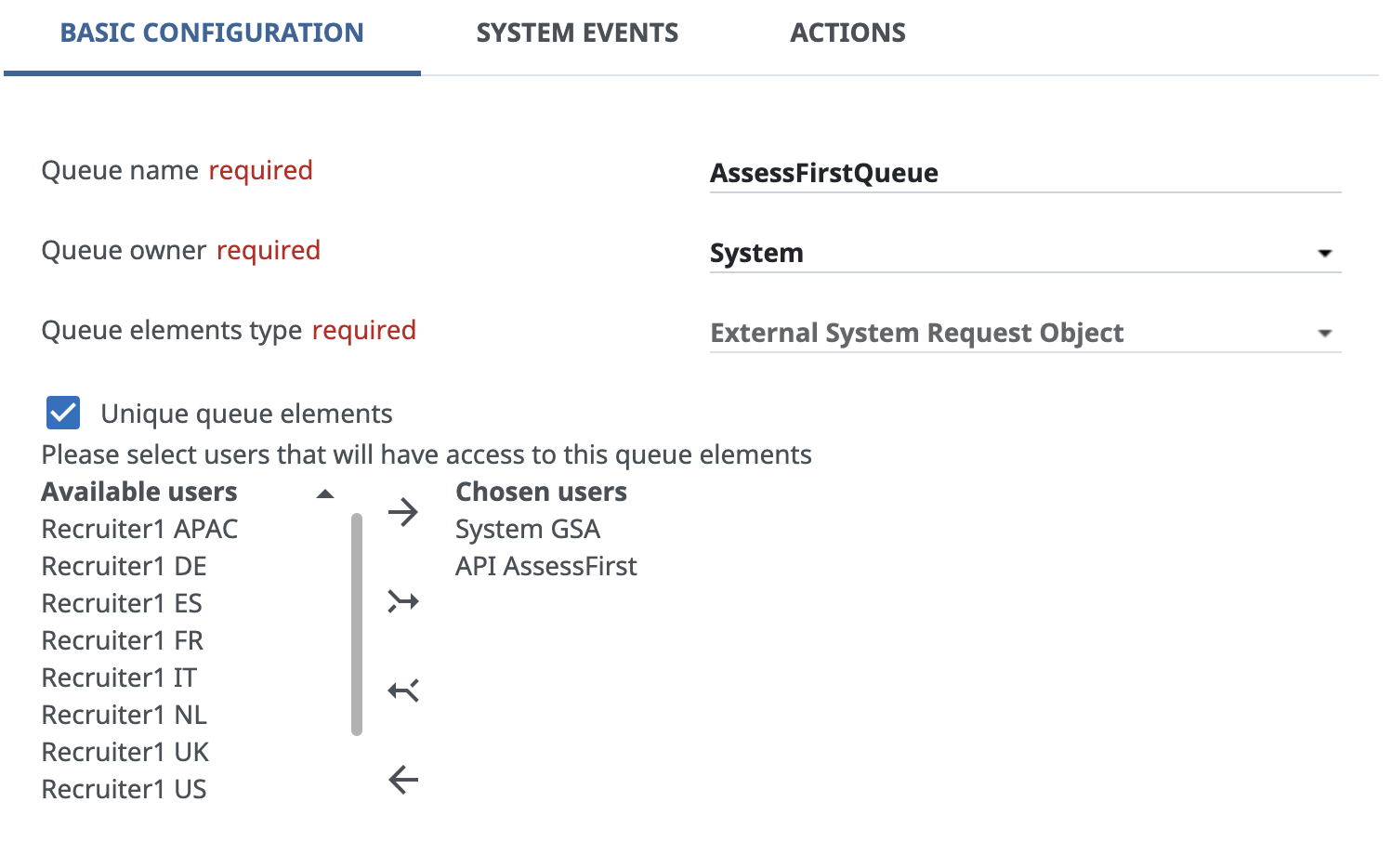Open the Queue owner System dropdown
Screen dimensions: 1392x868
(x=1024, y=253)
